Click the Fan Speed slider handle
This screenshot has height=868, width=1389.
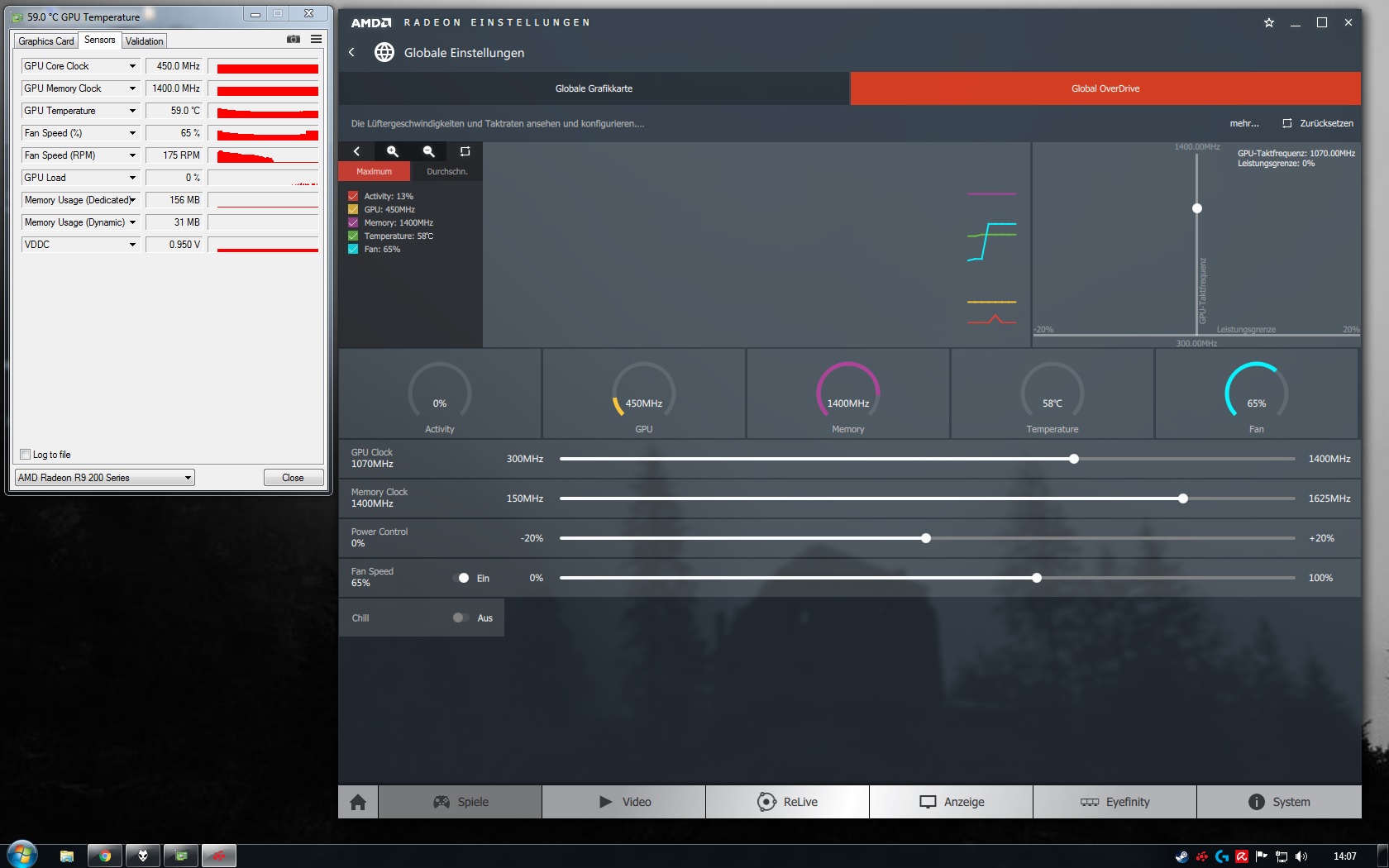(x=1037, y=578)
